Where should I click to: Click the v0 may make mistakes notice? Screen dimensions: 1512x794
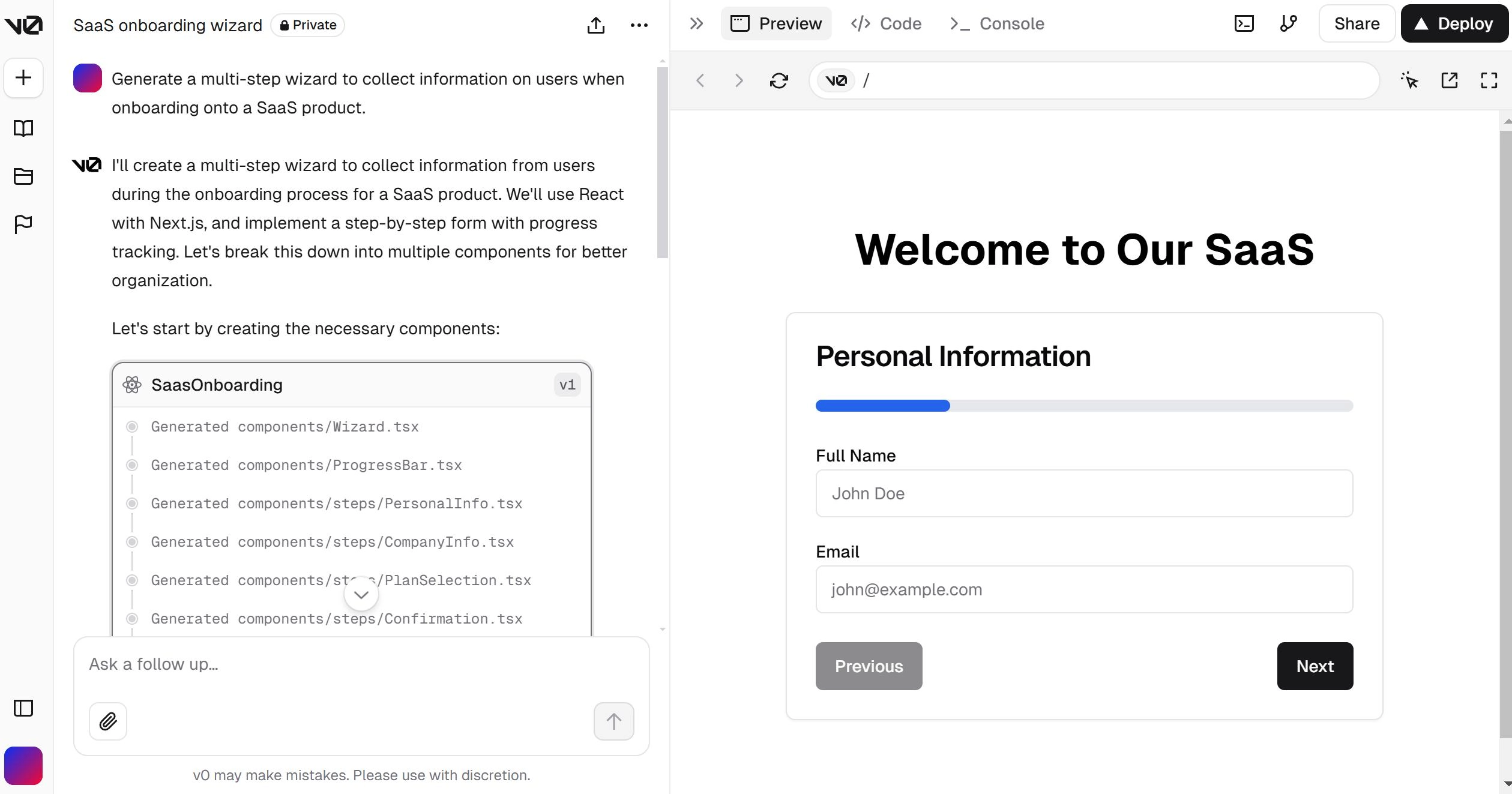[361, 775]
